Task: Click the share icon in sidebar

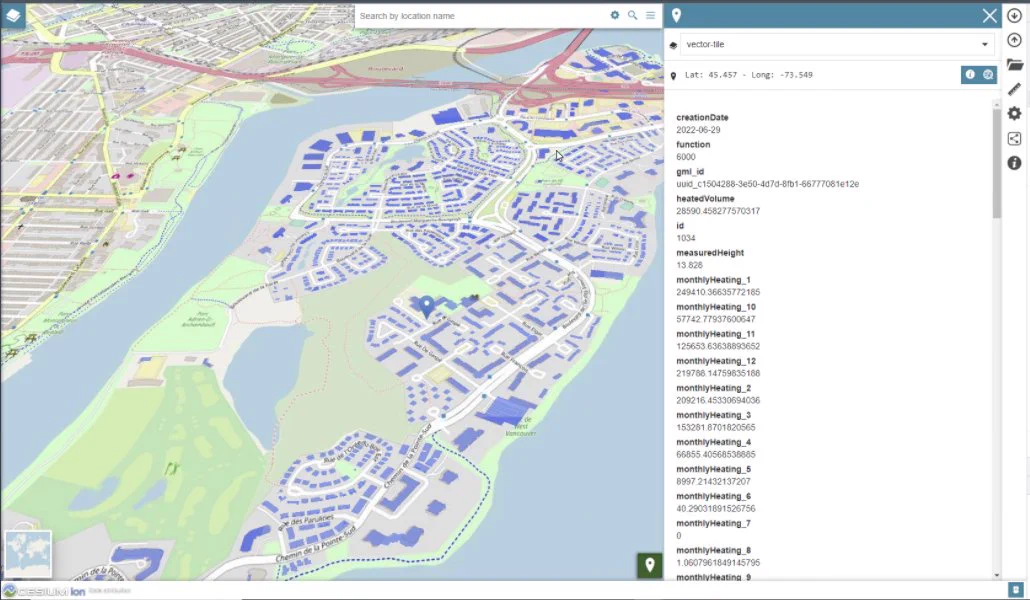Action: tap(1014, 138)
